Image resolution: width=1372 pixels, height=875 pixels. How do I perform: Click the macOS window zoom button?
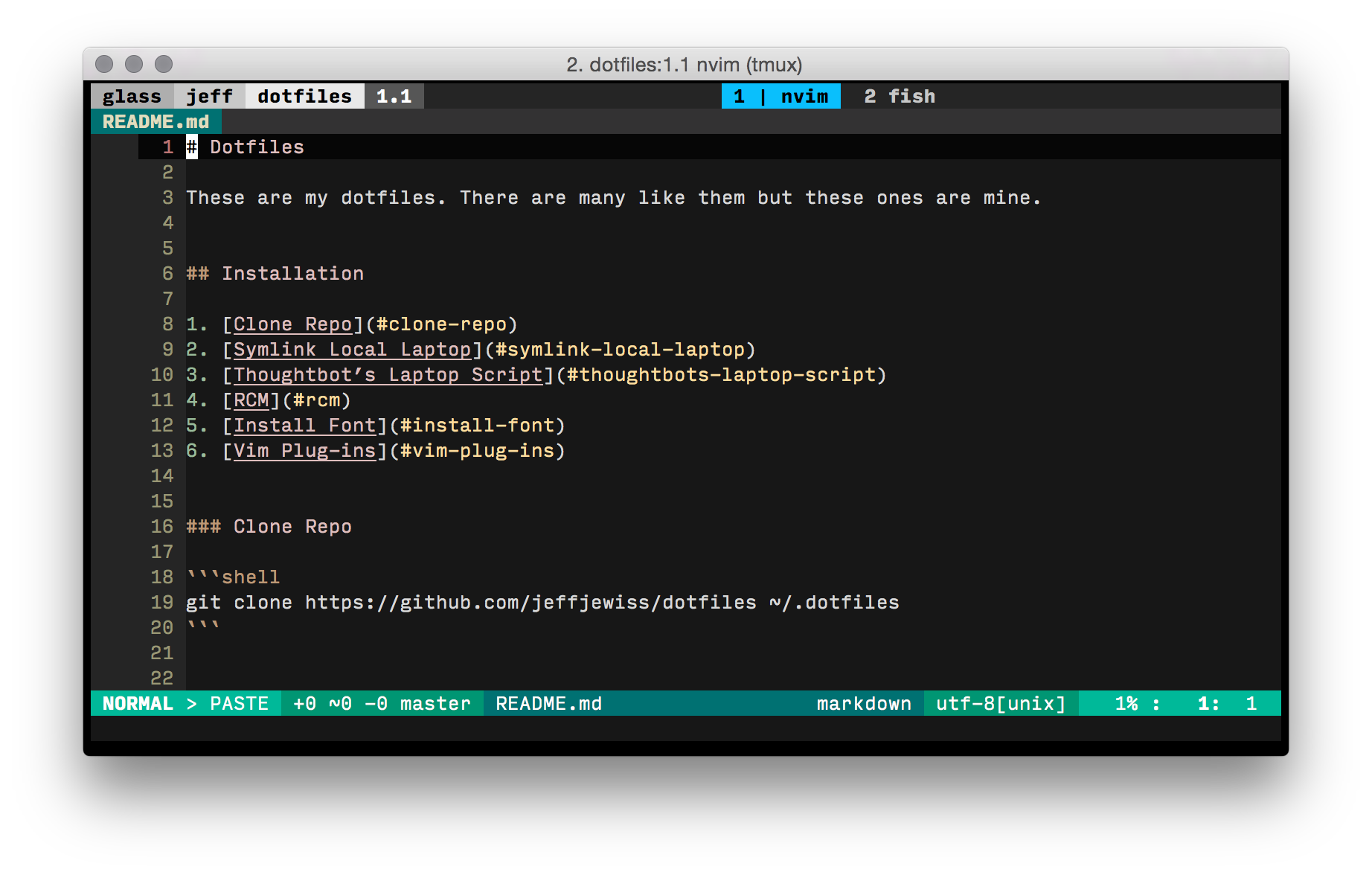point(164,64)
